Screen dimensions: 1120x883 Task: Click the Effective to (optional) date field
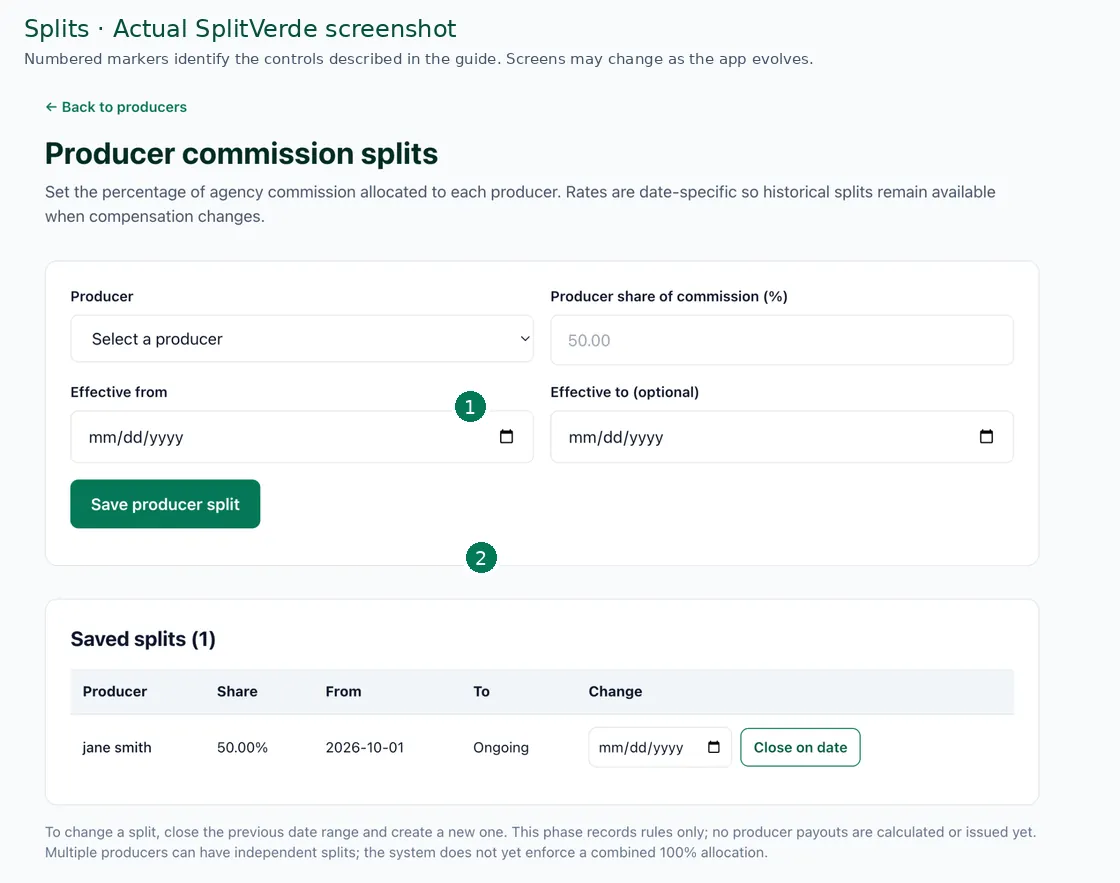pyautogui.click(x=781, y=436)
